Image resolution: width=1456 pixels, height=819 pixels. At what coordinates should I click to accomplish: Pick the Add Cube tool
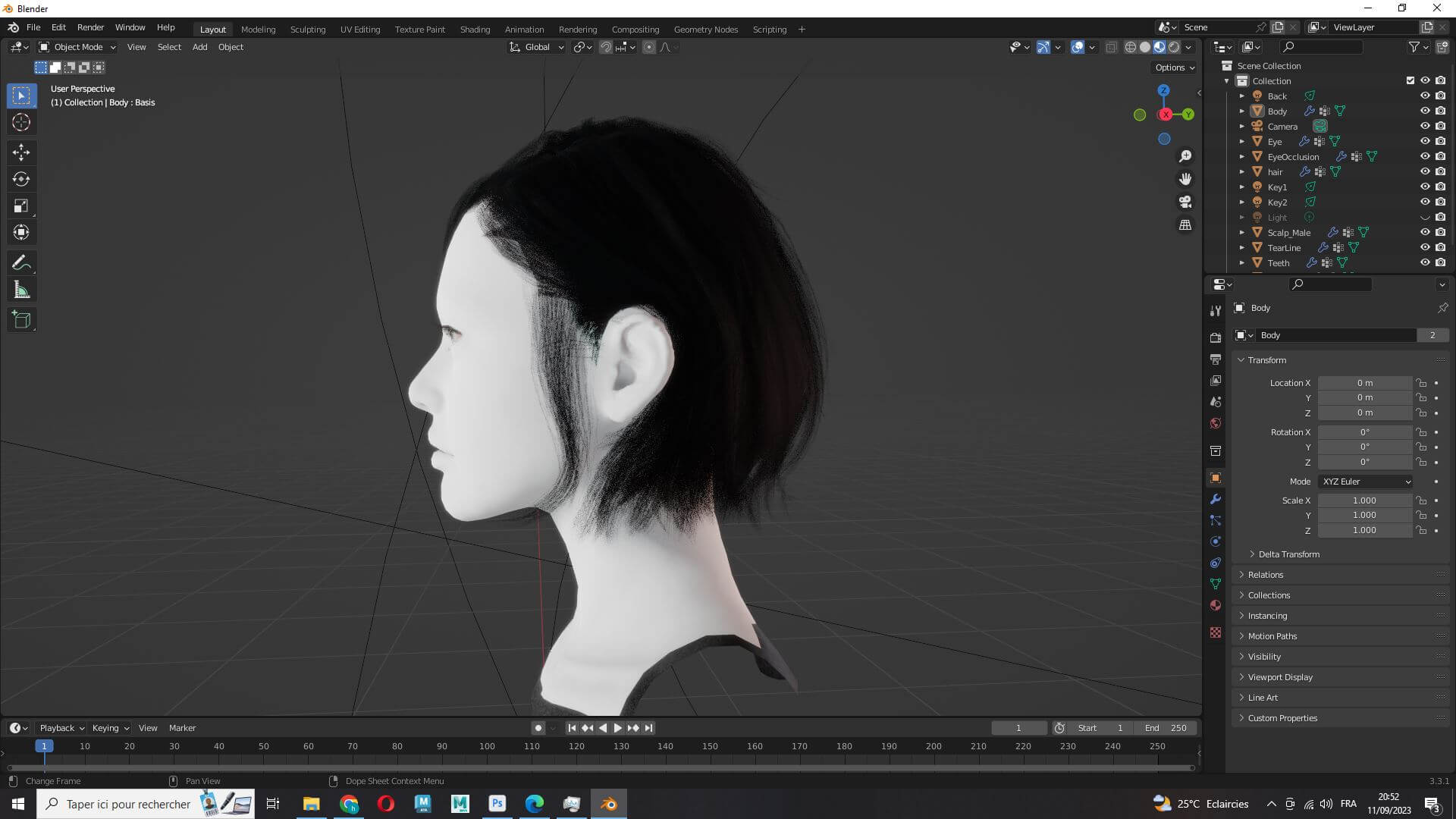(x=21, y=320)
